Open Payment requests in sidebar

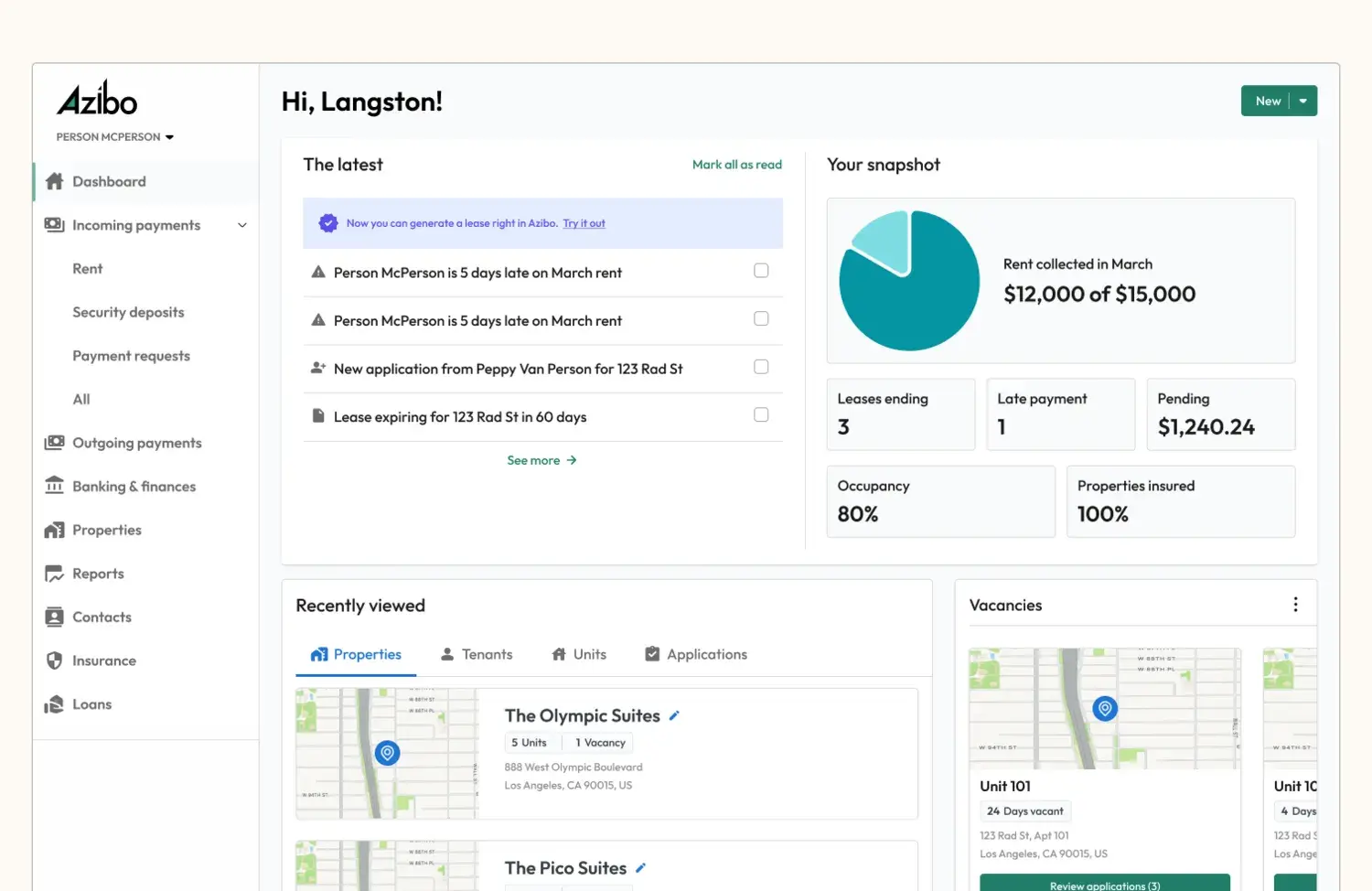[132, 356]
